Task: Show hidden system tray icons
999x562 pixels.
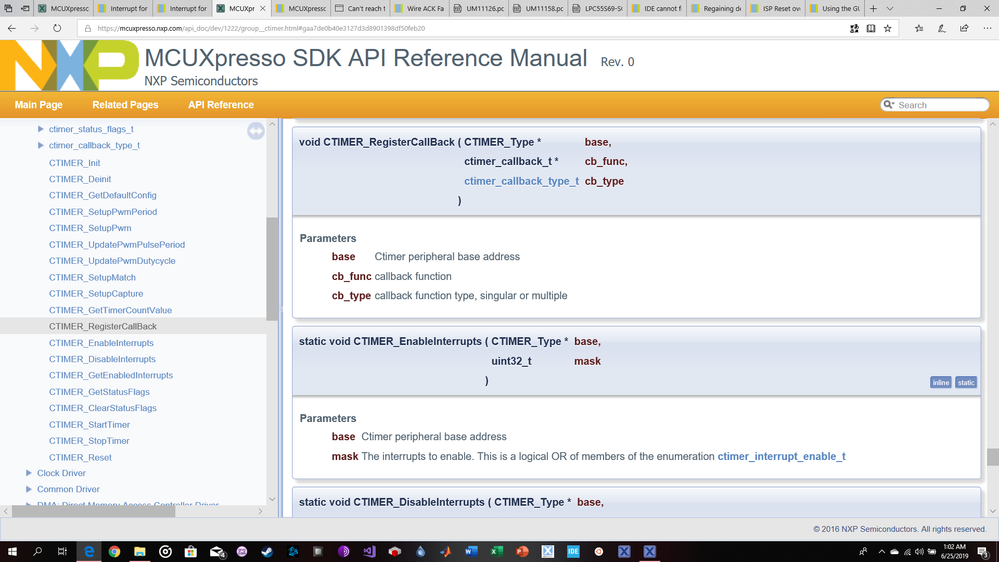Action: point(882,552)
